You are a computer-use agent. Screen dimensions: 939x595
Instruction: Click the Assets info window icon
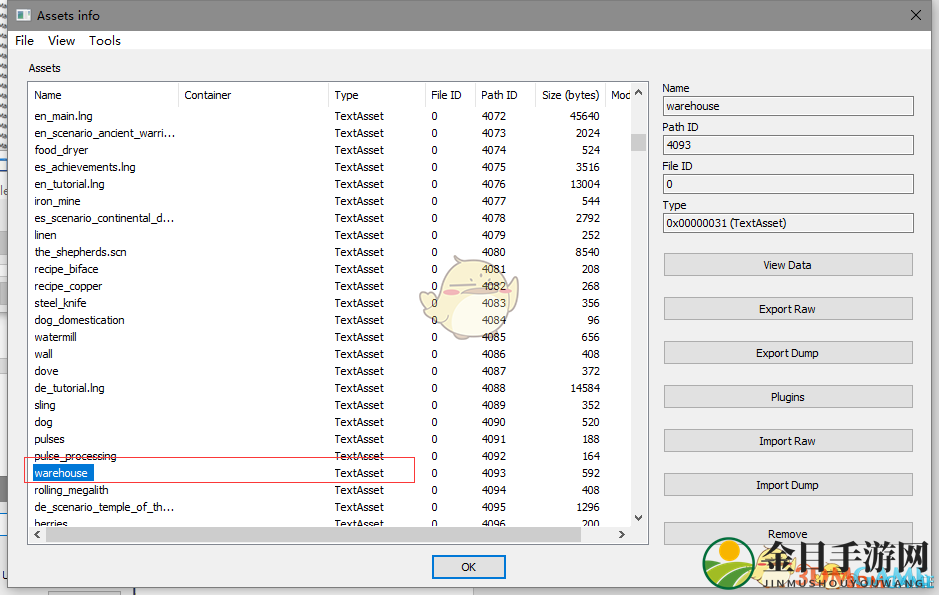coord(21,15)
